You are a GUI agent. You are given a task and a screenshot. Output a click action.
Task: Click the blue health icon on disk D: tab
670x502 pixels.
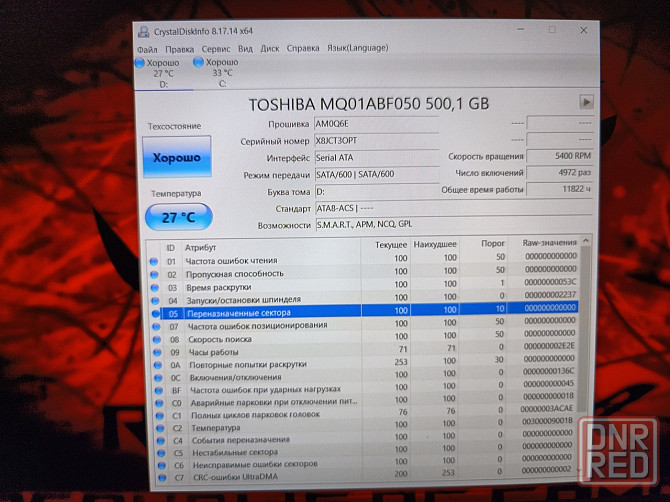coord(140,63)
